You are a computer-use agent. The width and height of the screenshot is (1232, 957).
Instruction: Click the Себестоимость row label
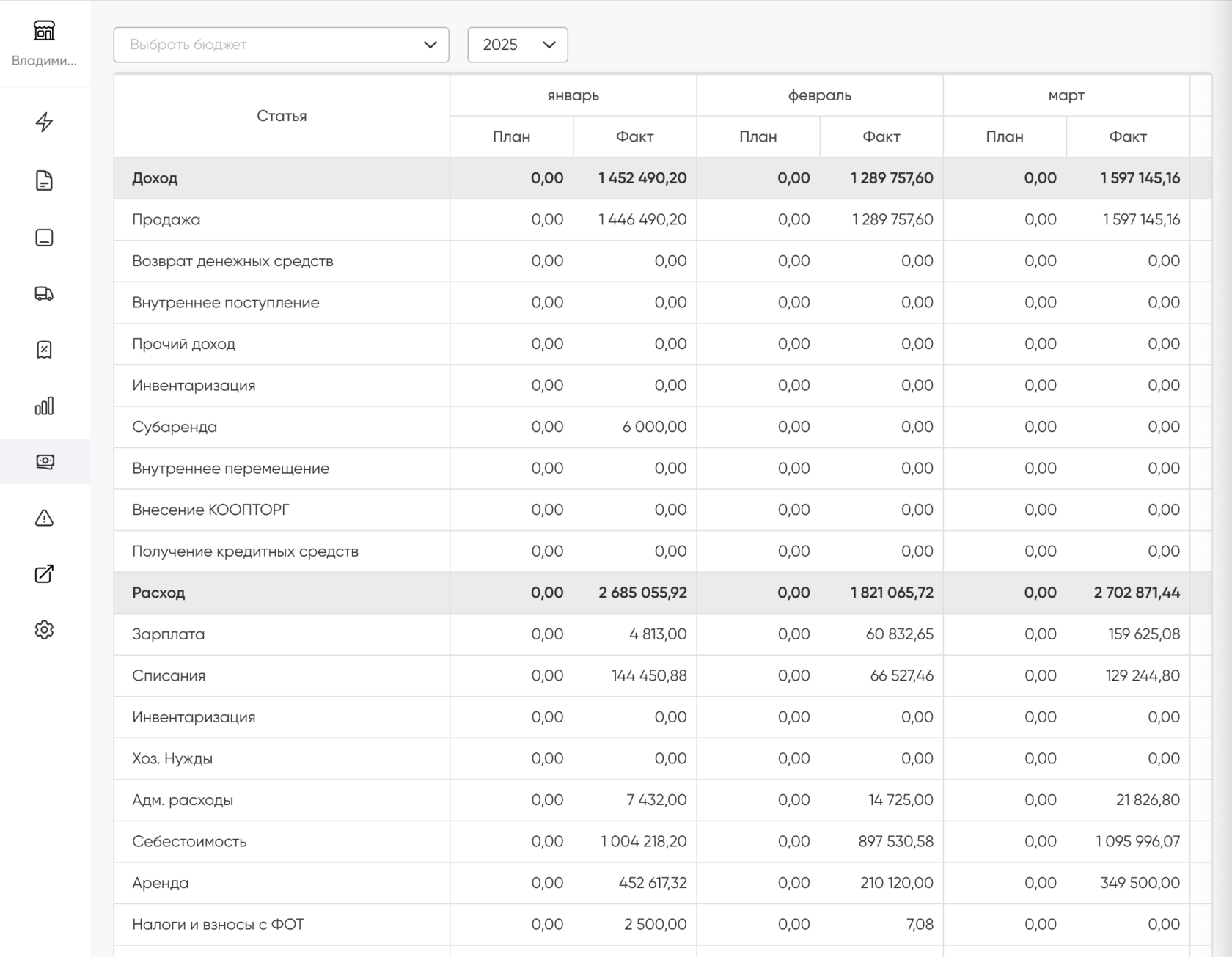[189, 841]
